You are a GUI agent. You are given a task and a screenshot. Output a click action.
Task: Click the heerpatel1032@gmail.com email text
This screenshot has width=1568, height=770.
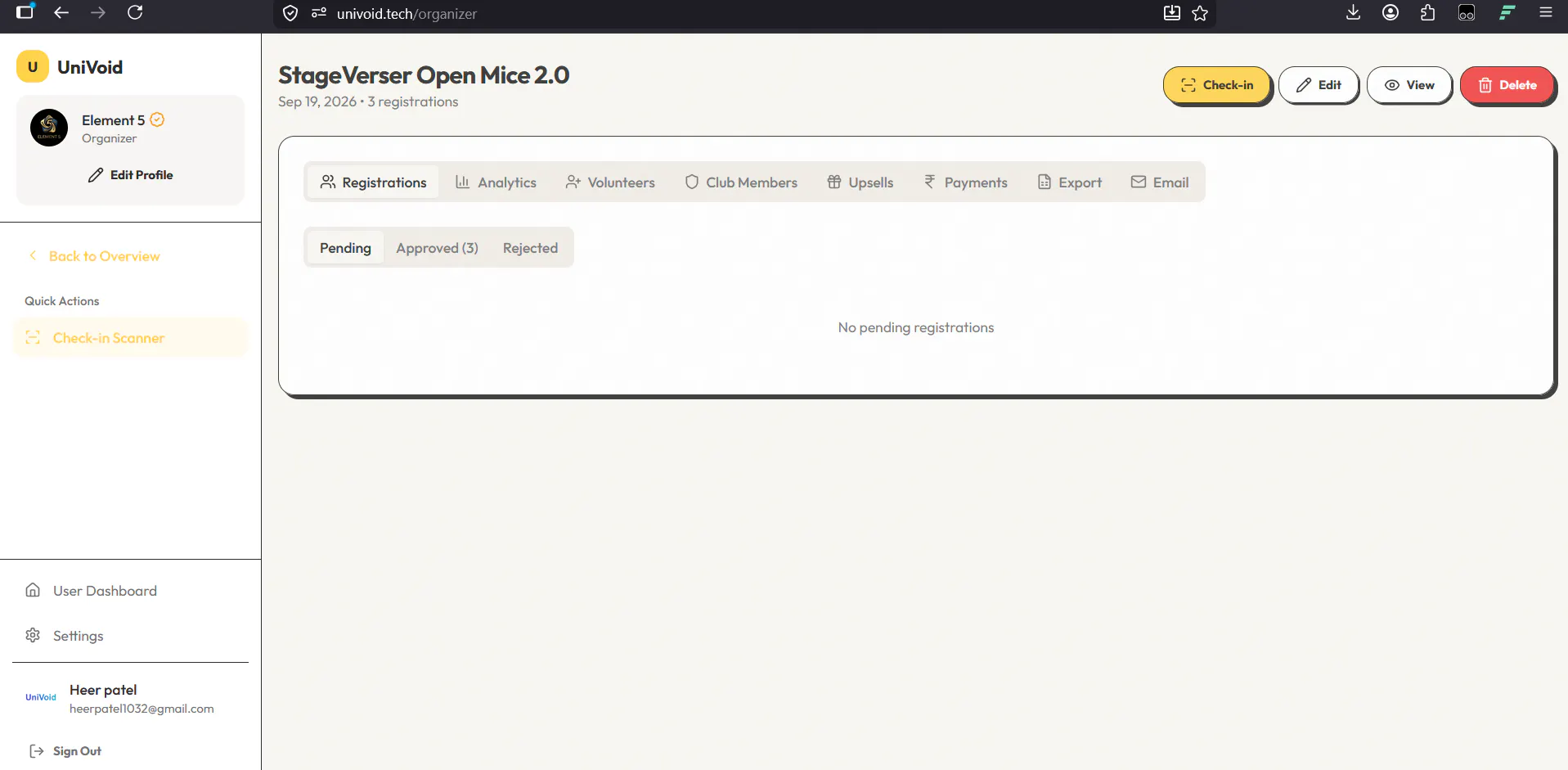coord(142,709)
